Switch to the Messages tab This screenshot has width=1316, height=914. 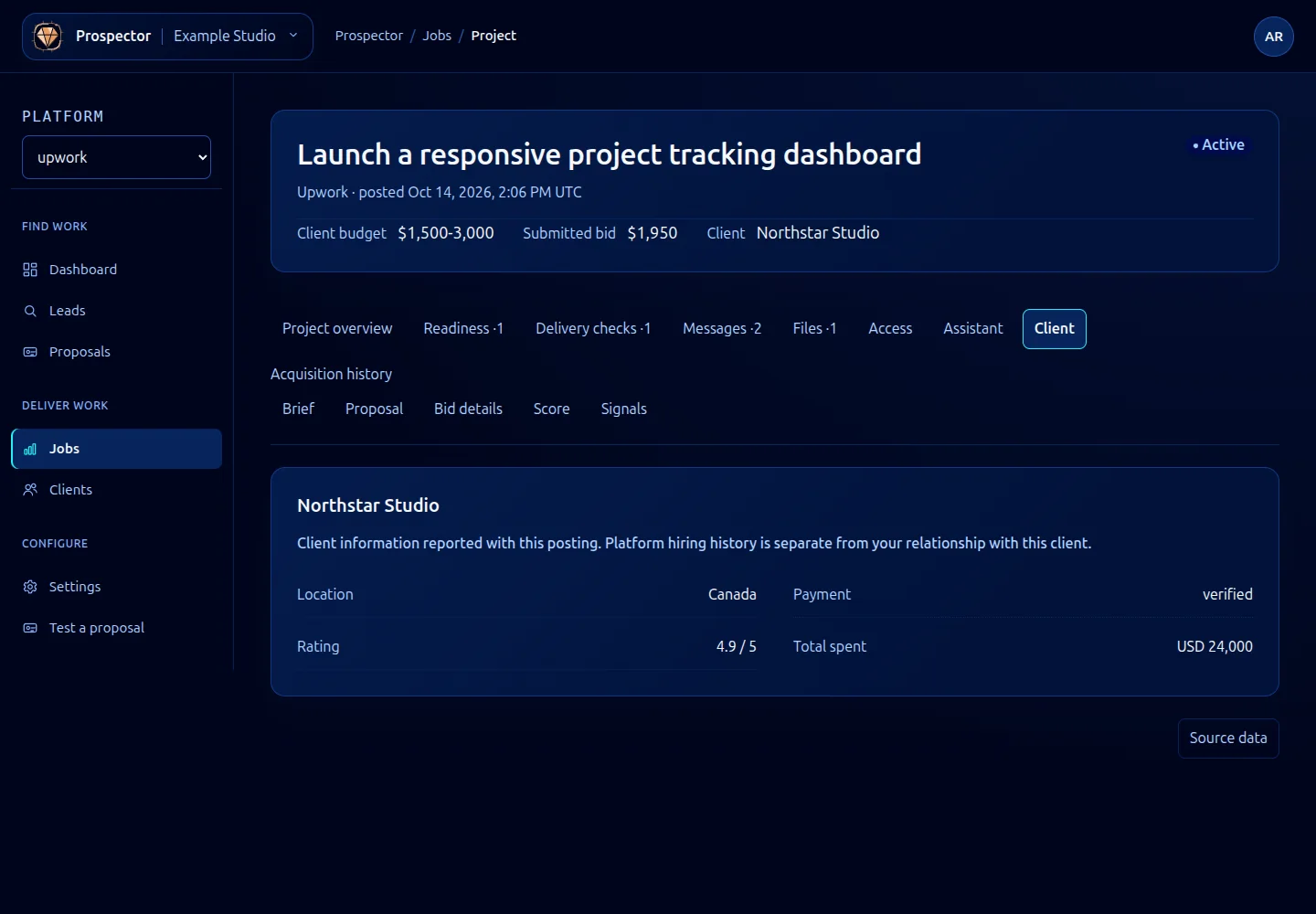pos(722,329)
